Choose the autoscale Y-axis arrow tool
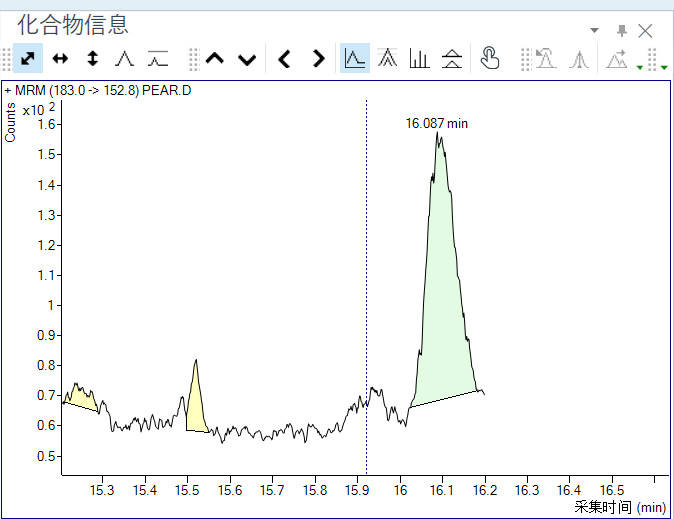Viewport: 674px width, 519px height. [92, 58]
